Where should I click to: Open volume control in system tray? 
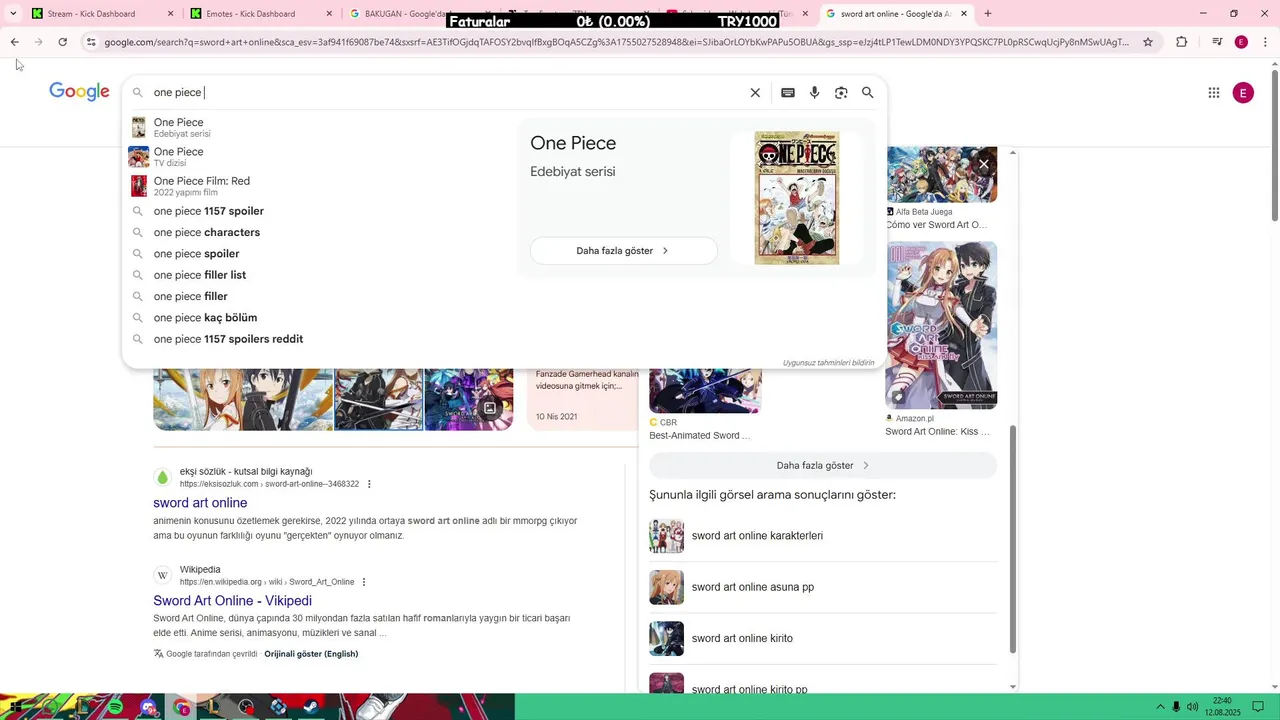point(1193,707)
